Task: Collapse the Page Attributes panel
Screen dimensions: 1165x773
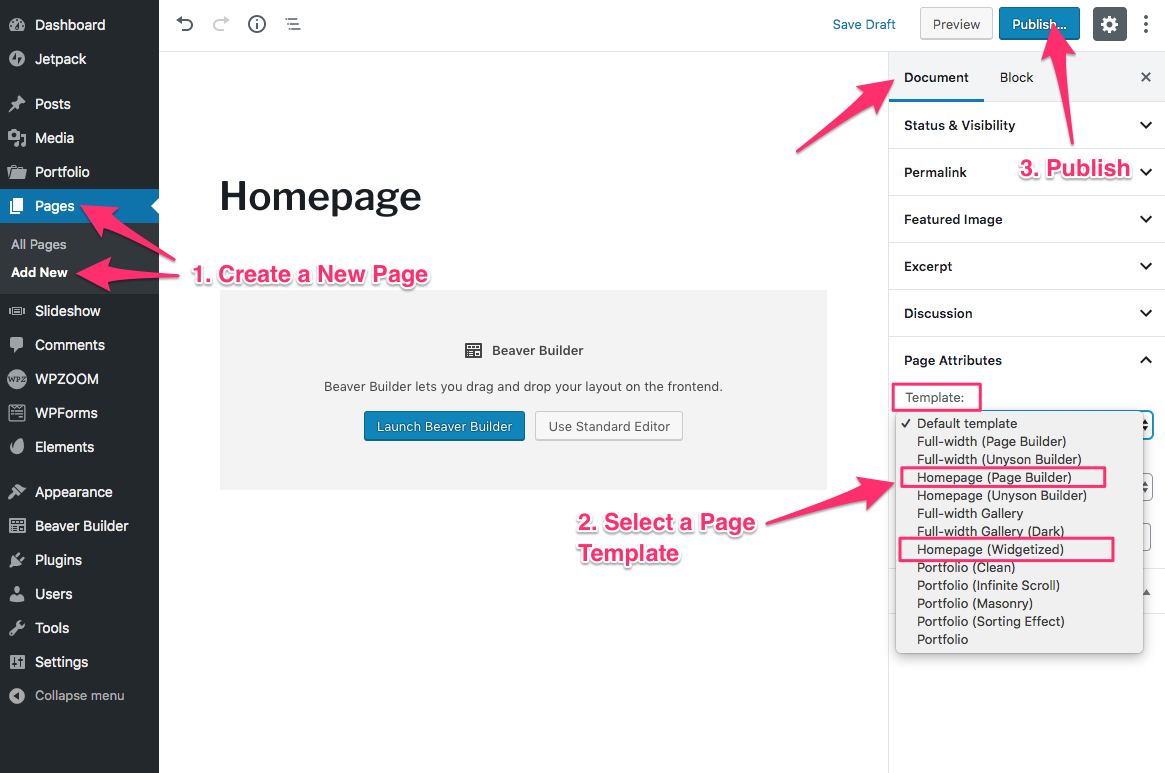Action: (1027, 360)
